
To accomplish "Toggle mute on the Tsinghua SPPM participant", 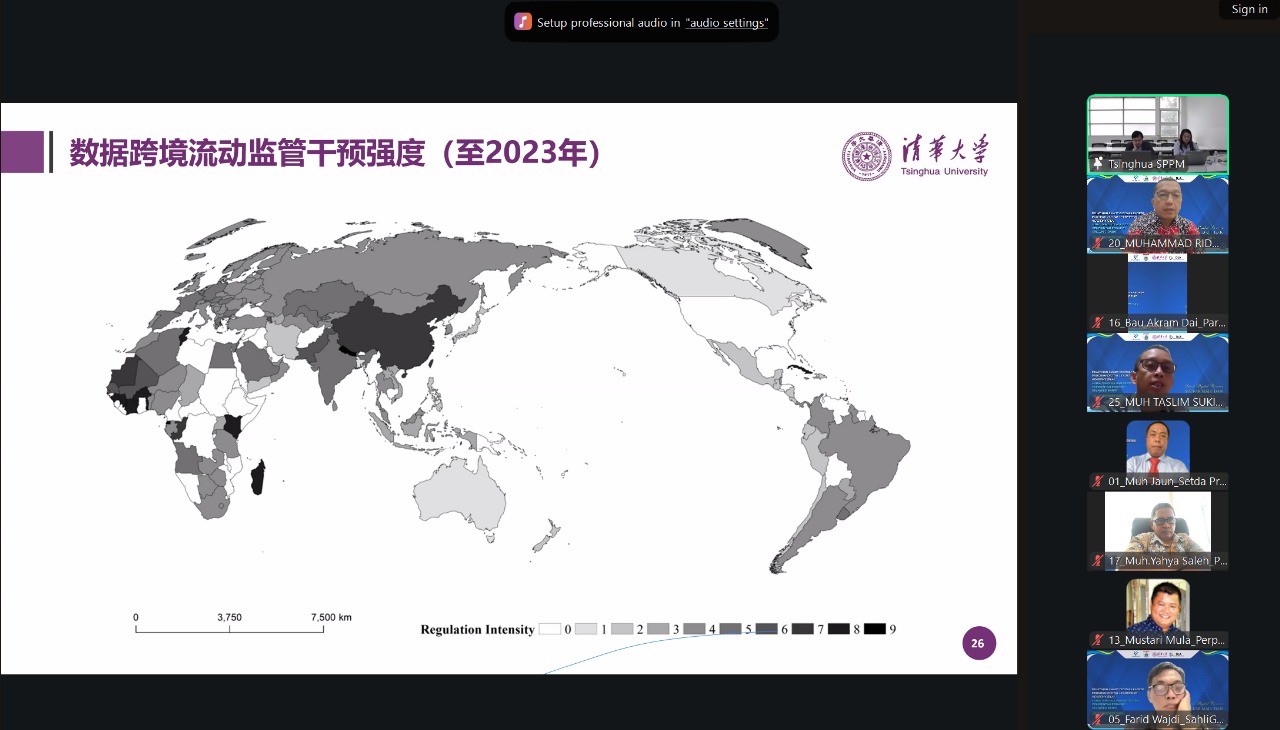I will pyautogui.click(x=1098, y=162).
